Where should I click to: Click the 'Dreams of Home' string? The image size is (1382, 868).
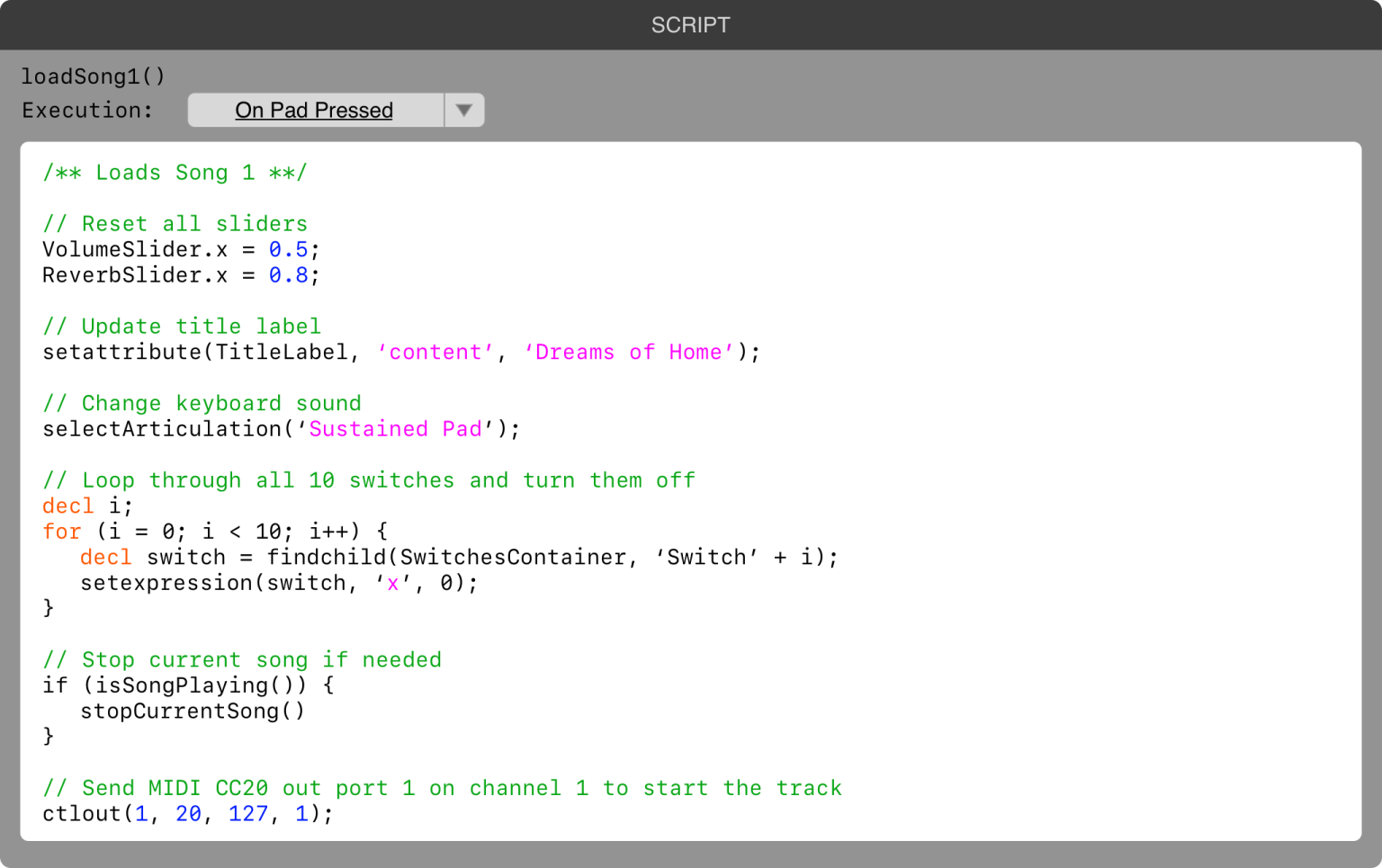point(629,353)
